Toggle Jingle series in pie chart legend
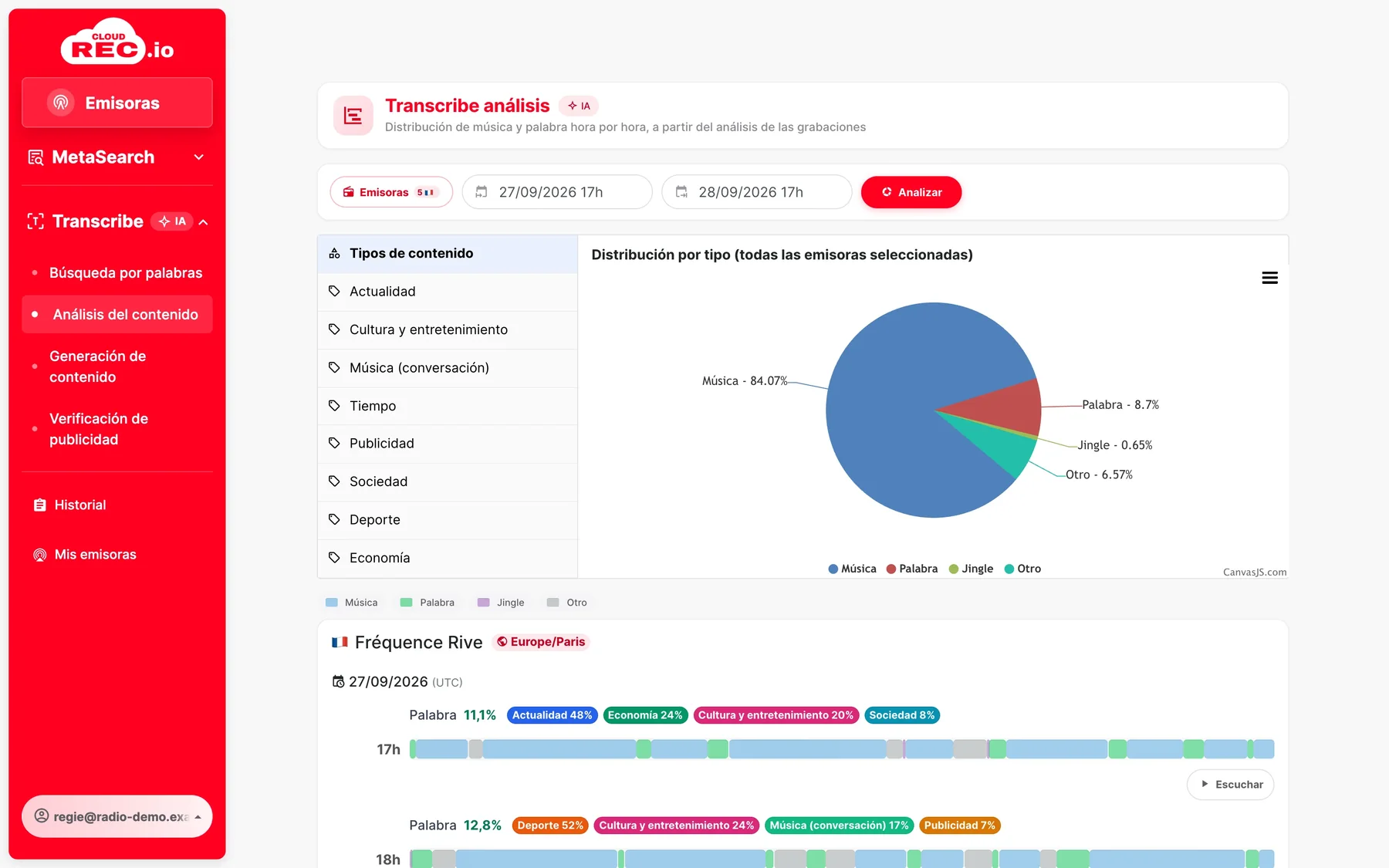The image size is (1389, 868). (971, 569)
